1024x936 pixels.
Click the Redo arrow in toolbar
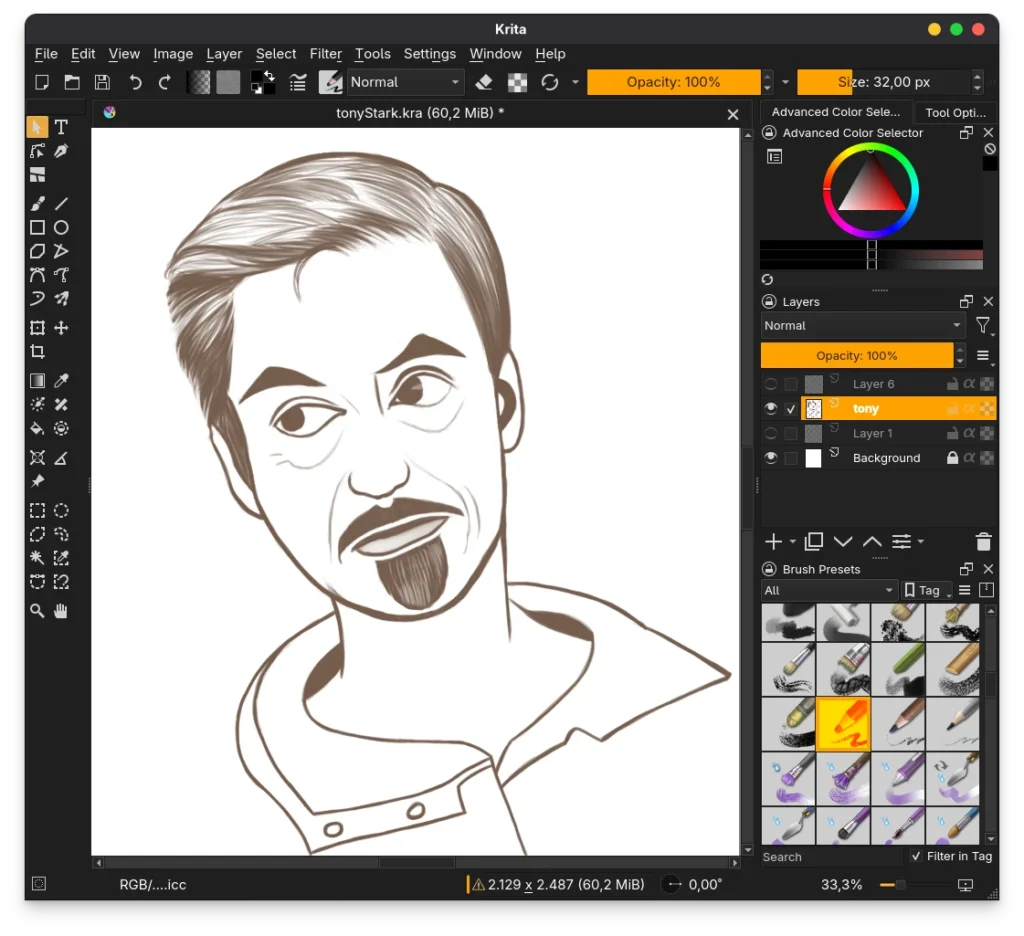pos(165,82)
